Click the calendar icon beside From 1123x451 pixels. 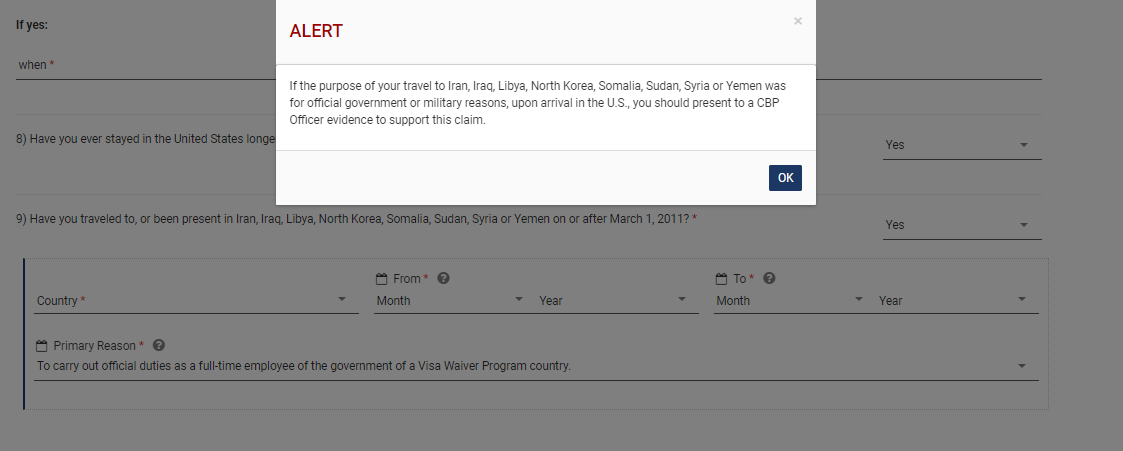pos(381,279)
